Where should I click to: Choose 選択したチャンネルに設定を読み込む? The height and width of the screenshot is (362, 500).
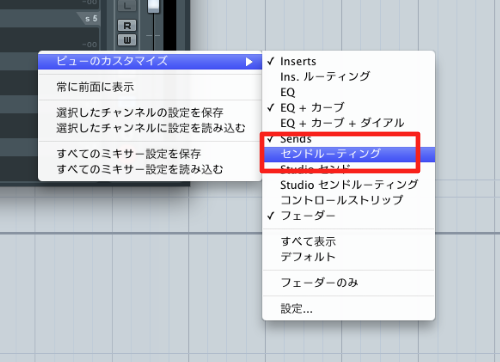point(150,128)
